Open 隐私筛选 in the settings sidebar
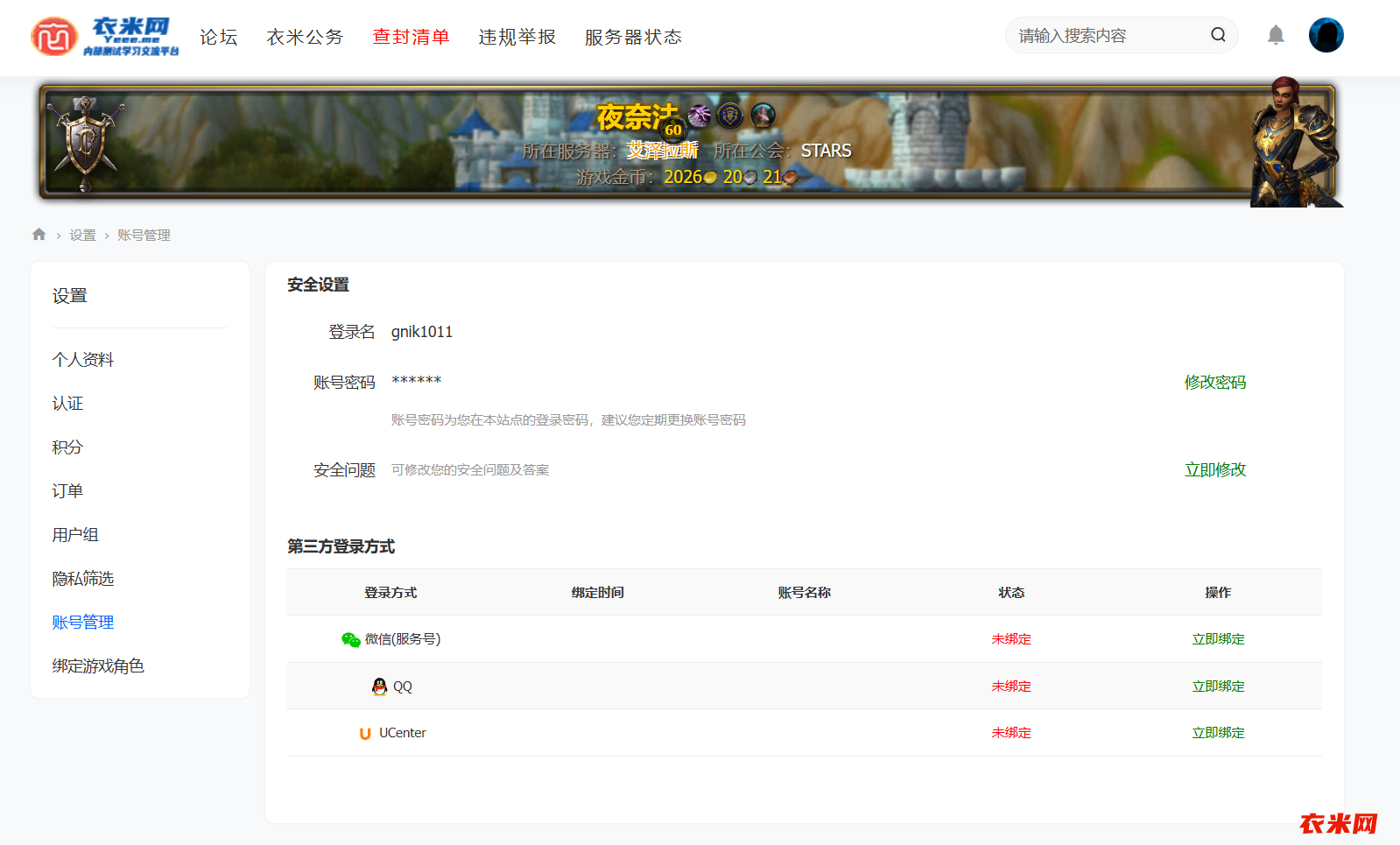Viewport: 1400px width, 845px height. (x=83, y=579)
